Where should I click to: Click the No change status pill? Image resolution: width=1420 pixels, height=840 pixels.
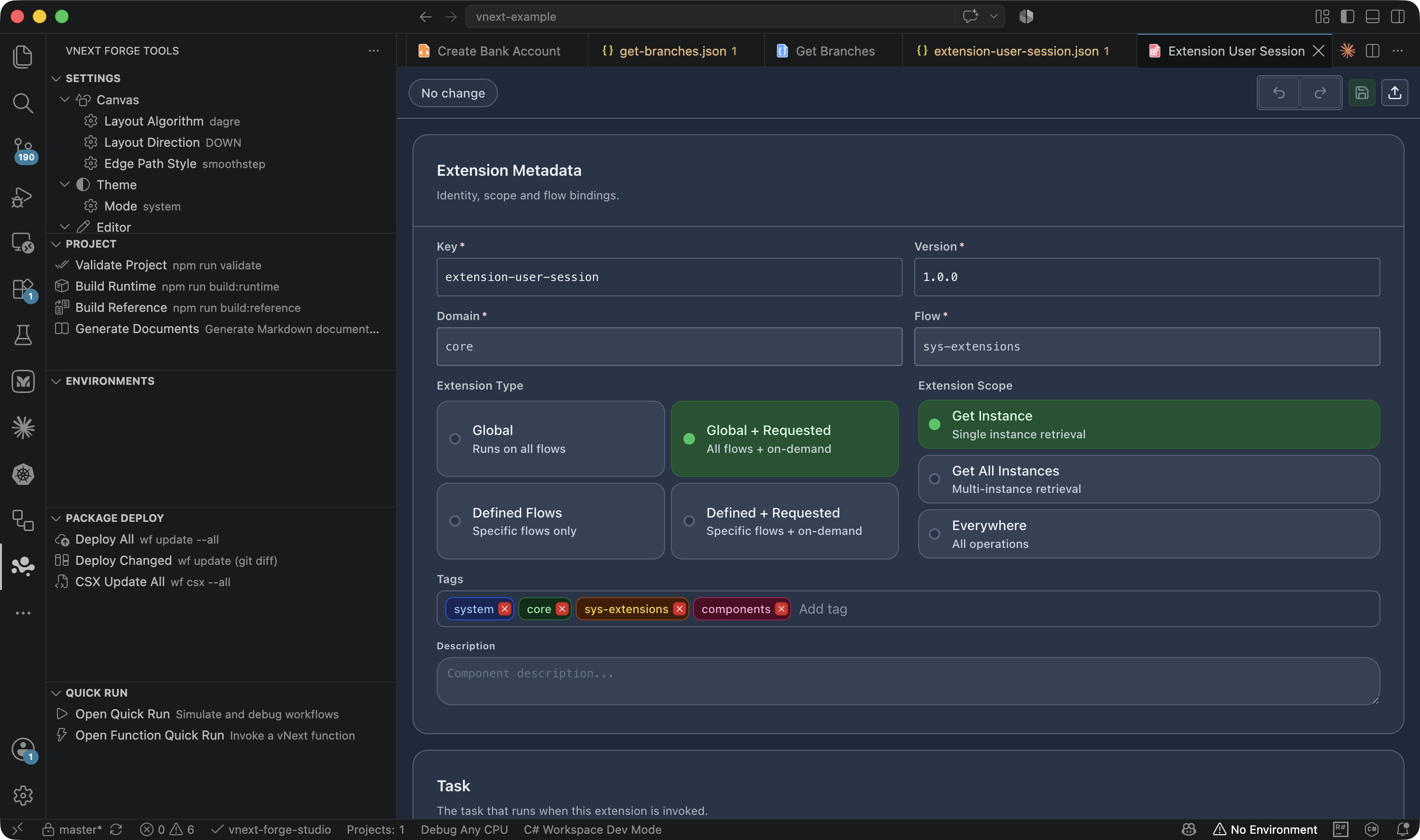[453, 93]
